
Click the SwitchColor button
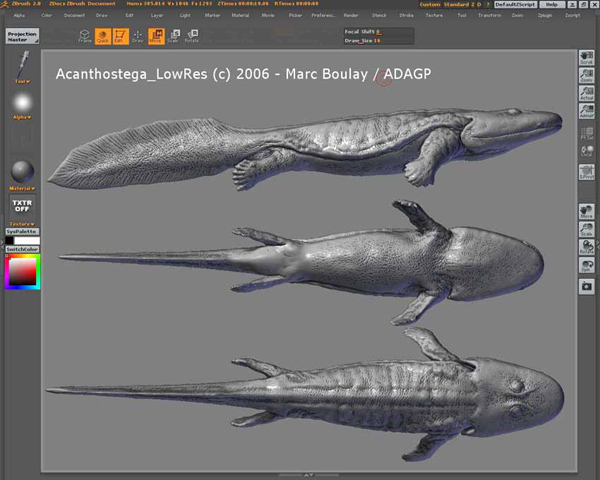[22, 249]
